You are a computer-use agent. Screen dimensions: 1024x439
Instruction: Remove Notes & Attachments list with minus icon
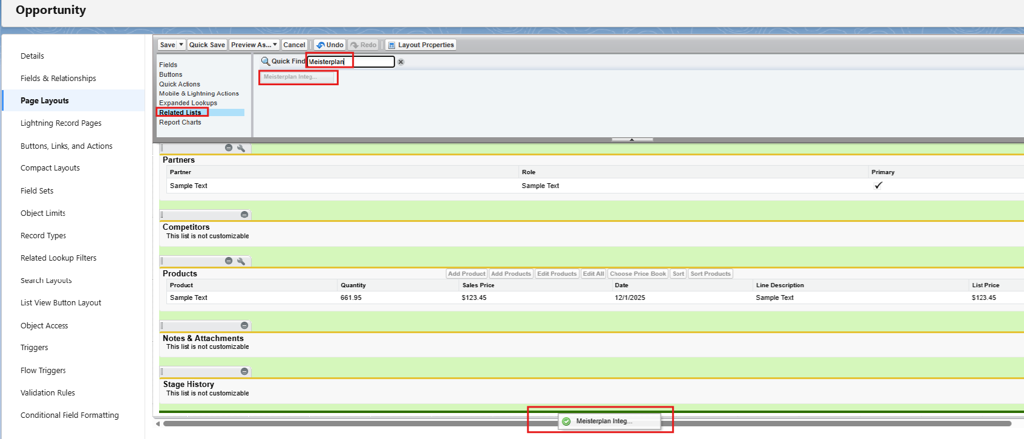[x=244, y=325]
